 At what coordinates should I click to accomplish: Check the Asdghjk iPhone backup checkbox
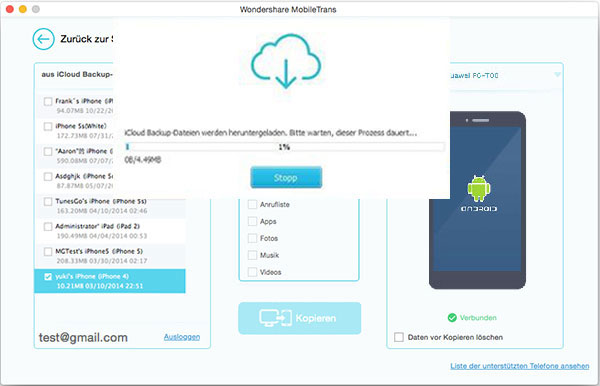tap(48, 176)
